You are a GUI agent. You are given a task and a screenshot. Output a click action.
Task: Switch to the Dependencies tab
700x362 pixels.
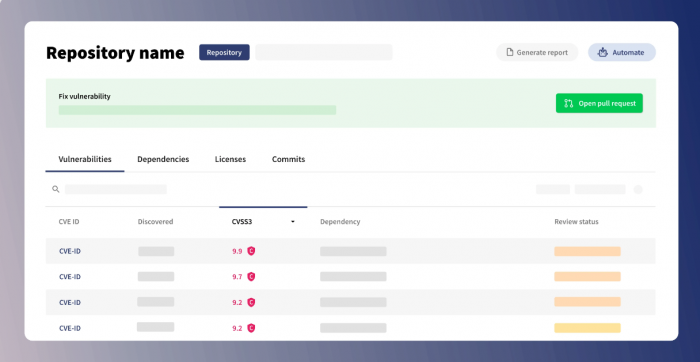pos(163,159)
